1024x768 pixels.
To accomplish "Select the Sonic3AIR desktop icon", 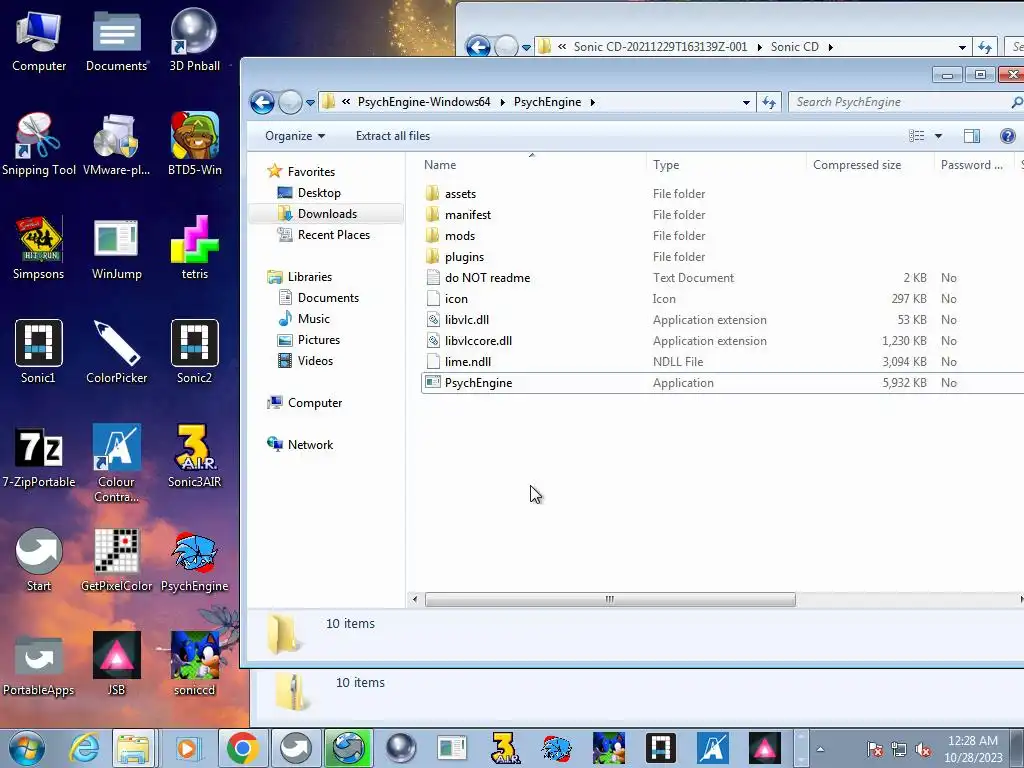I will tap(195, 456).
